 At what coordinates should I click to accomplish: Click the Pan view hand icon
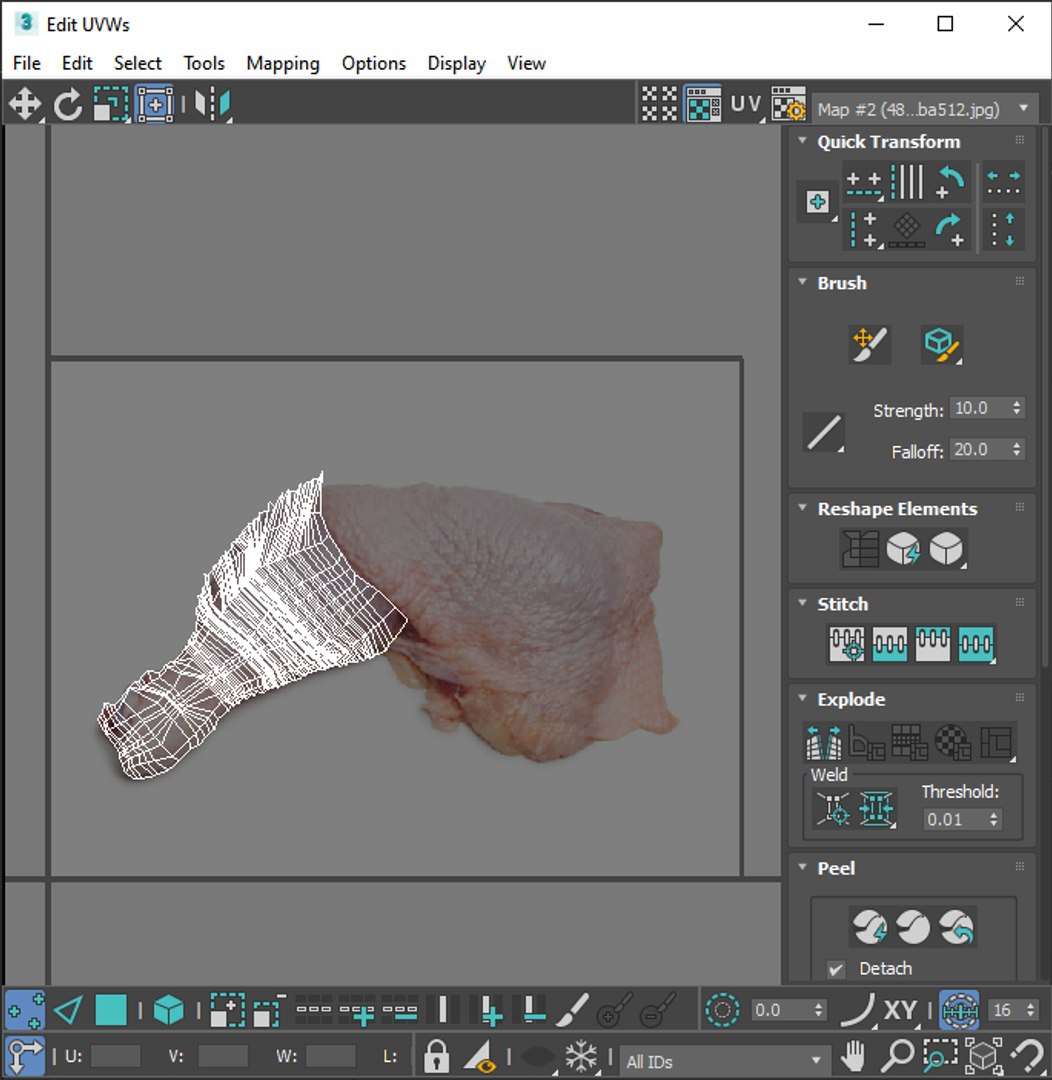pos(854,1055)
